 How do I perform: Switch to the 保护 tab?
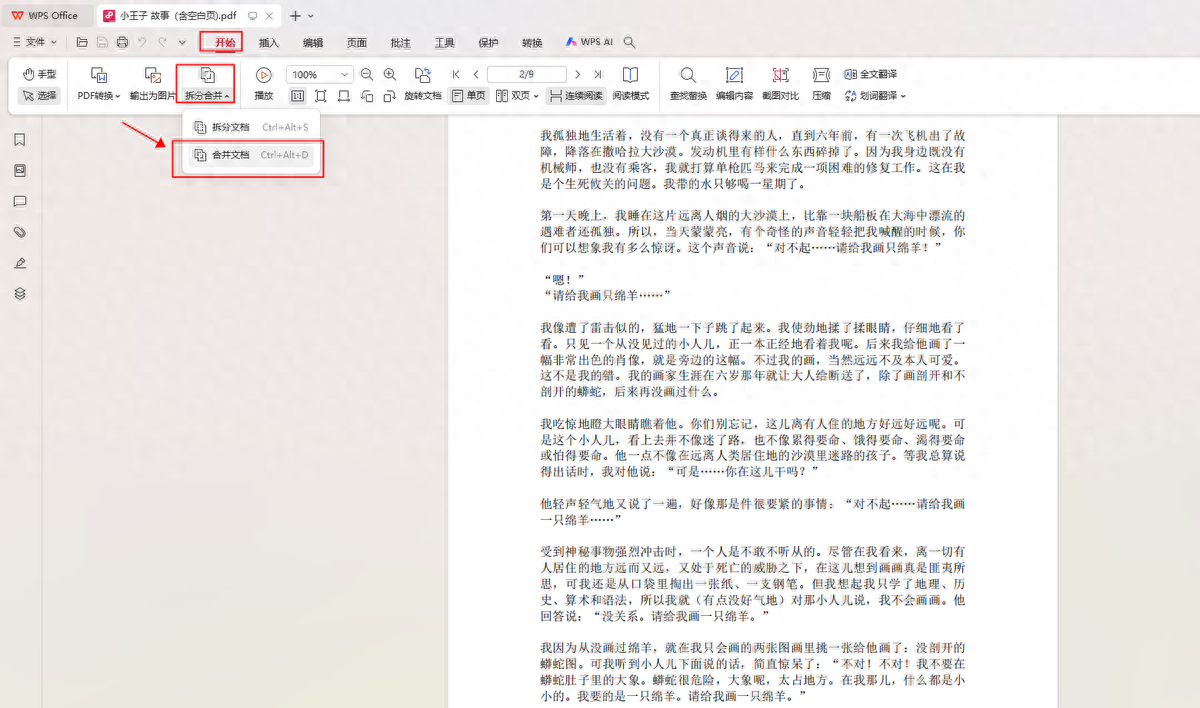coord(489,43)
